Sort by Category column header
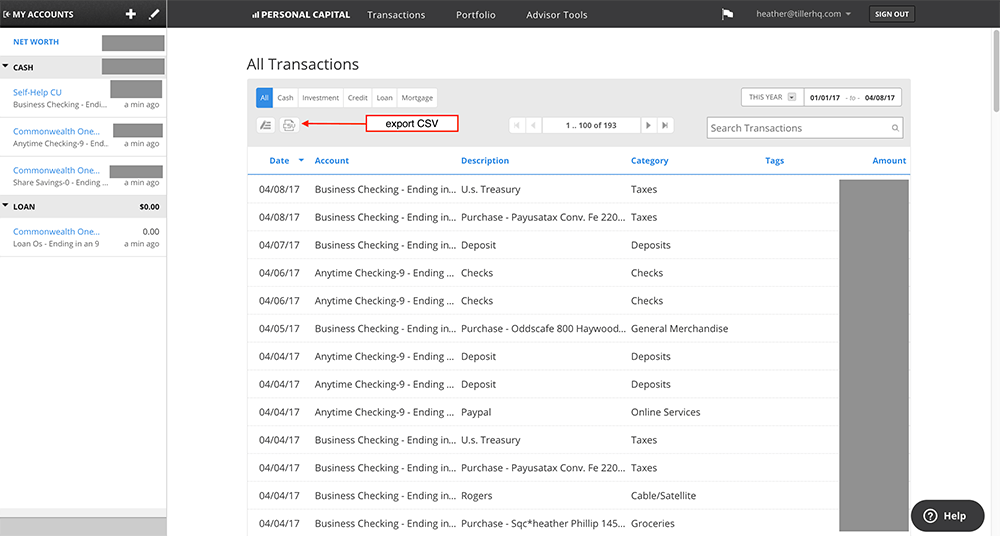 click(649, 161)
